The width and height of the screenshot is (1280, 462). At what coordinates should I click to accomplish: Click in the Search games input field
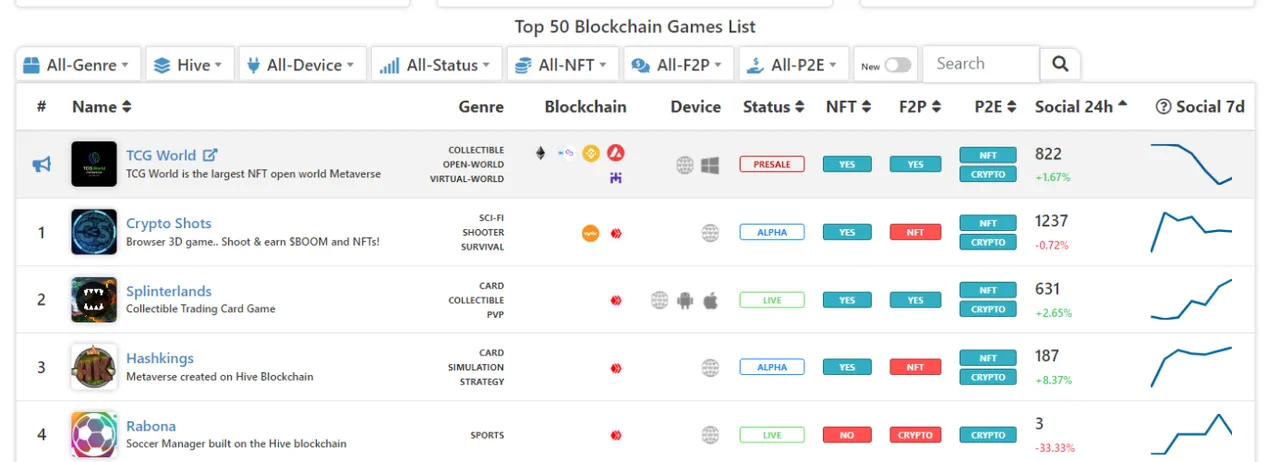point(981,64)
